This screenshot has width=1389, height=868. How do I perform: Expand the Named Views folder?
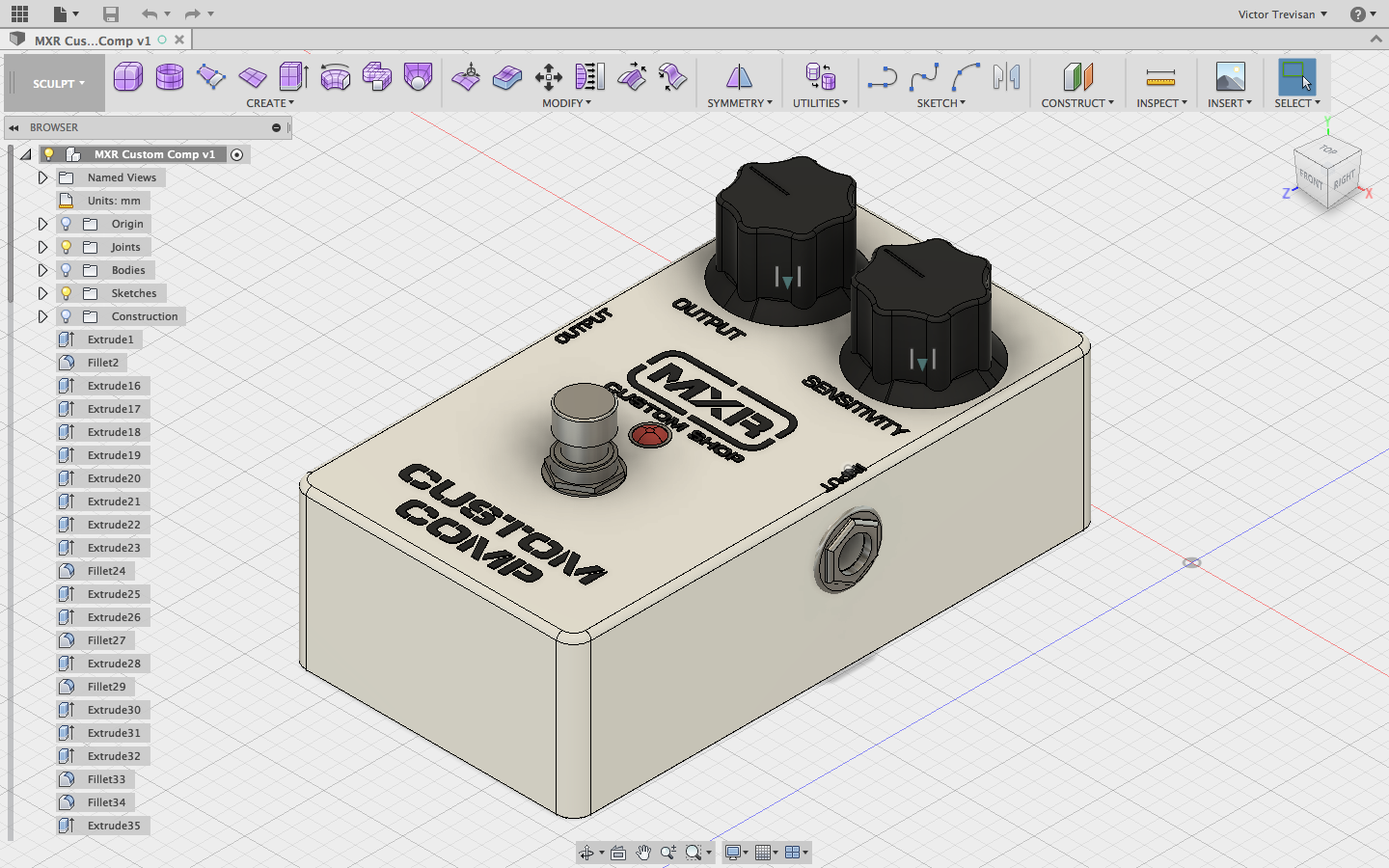point(42,177)
